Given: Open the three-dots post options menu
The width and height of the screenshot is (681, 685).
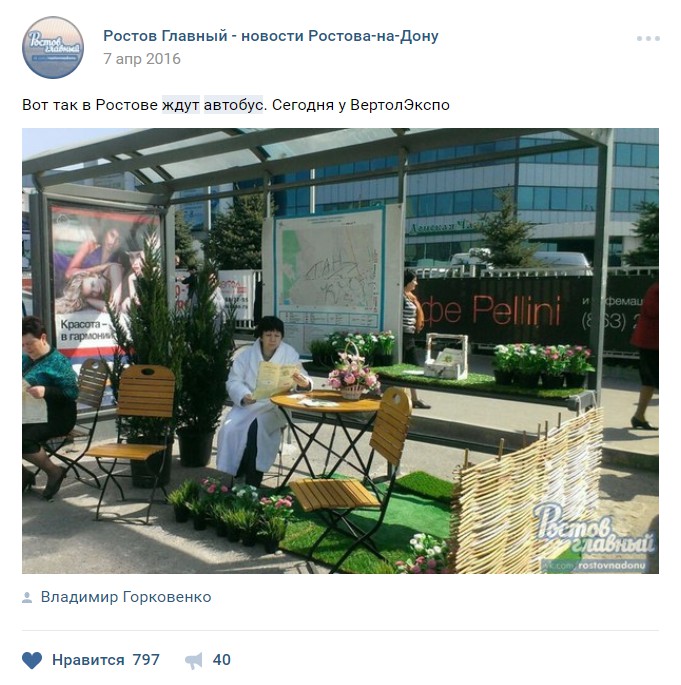Looking at the screenshot, I should tap(648, 38).
